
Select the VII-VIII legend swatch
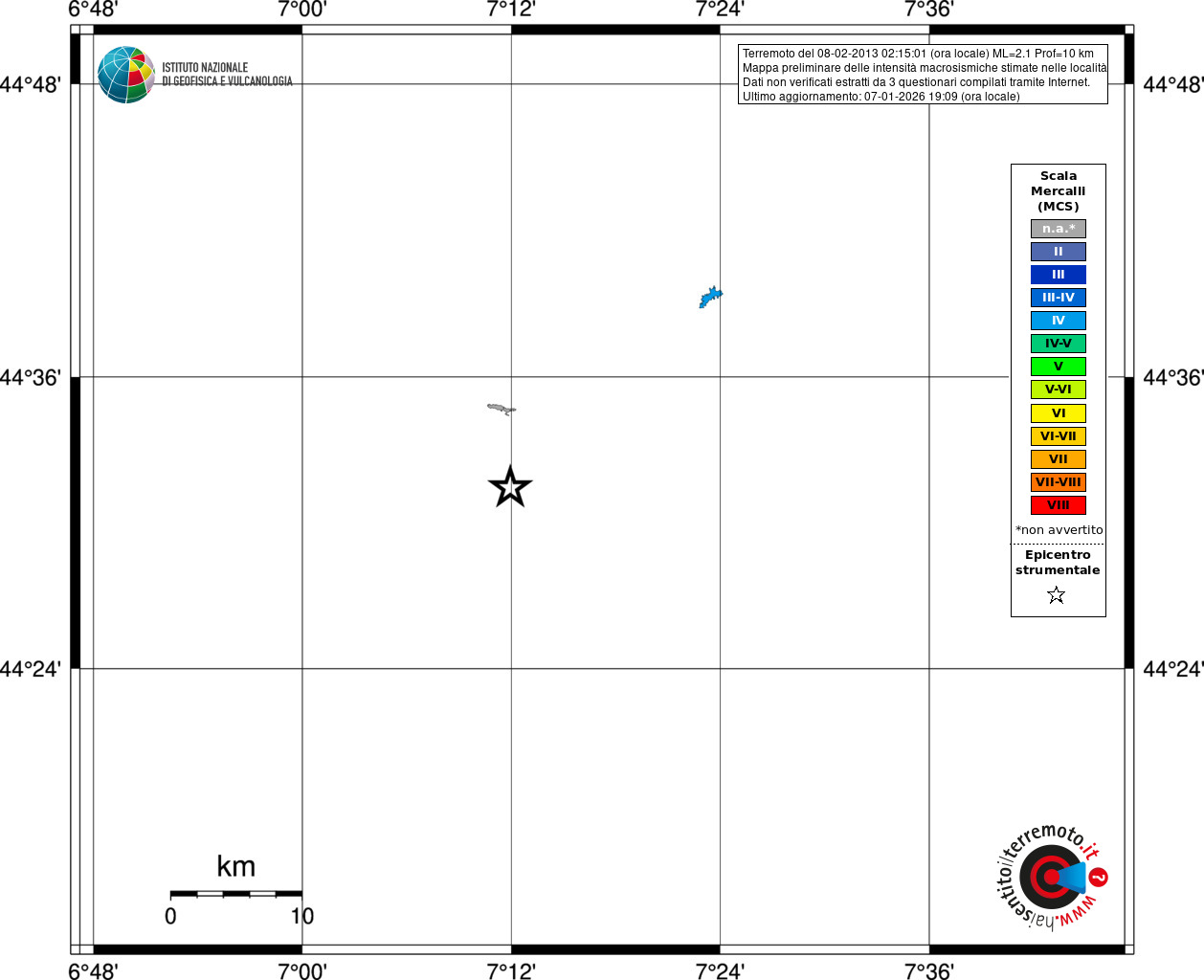[x=1059, y=482]
